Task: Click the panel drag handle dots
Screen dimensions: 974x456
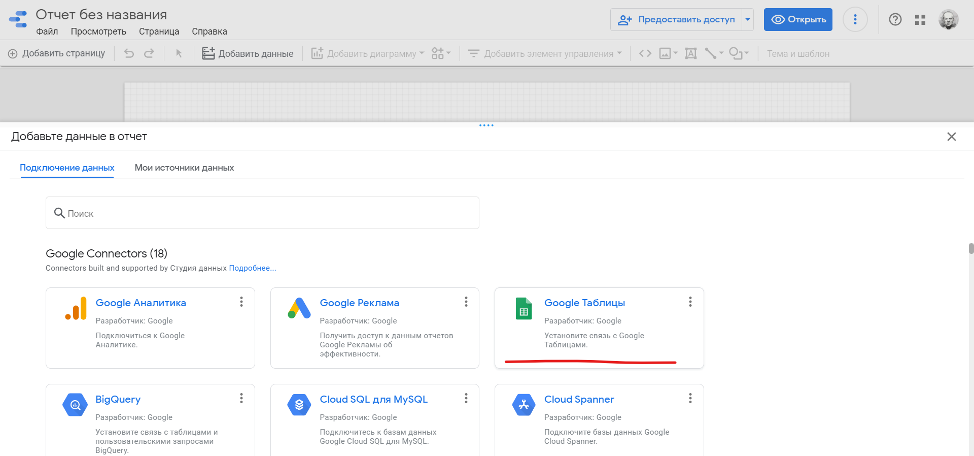Action: [486, 125]
